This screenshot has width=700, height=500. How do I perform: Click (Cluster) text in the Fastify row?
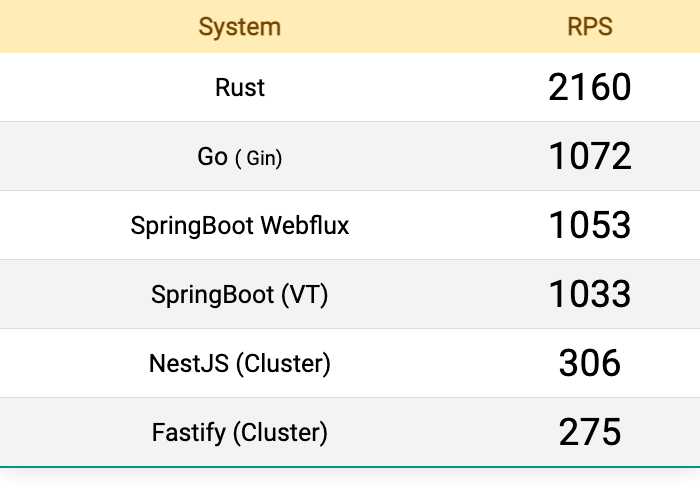click(x=280, y=433)
